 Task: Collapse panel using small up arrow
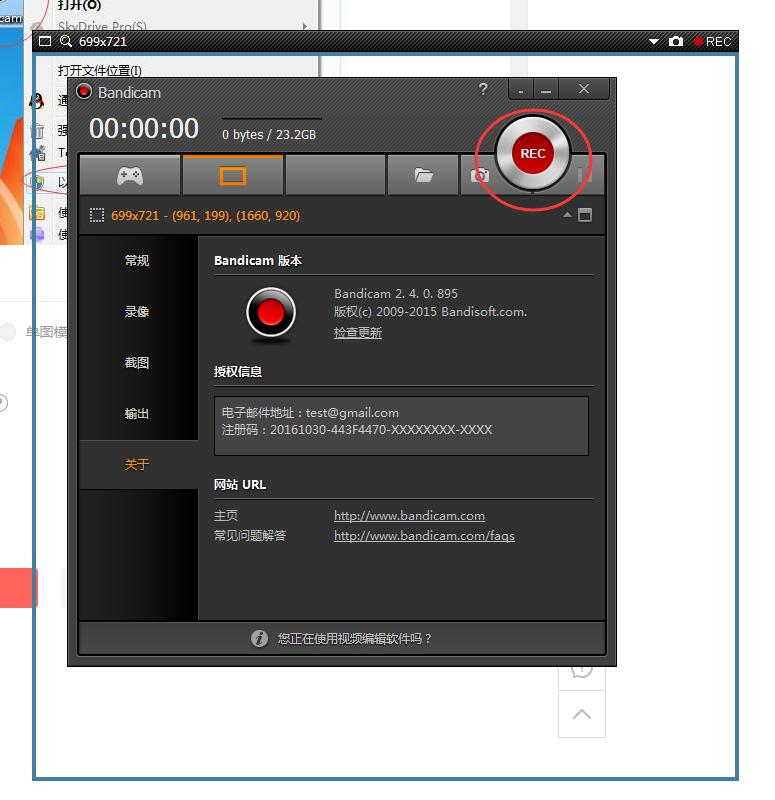coord(567,215)
